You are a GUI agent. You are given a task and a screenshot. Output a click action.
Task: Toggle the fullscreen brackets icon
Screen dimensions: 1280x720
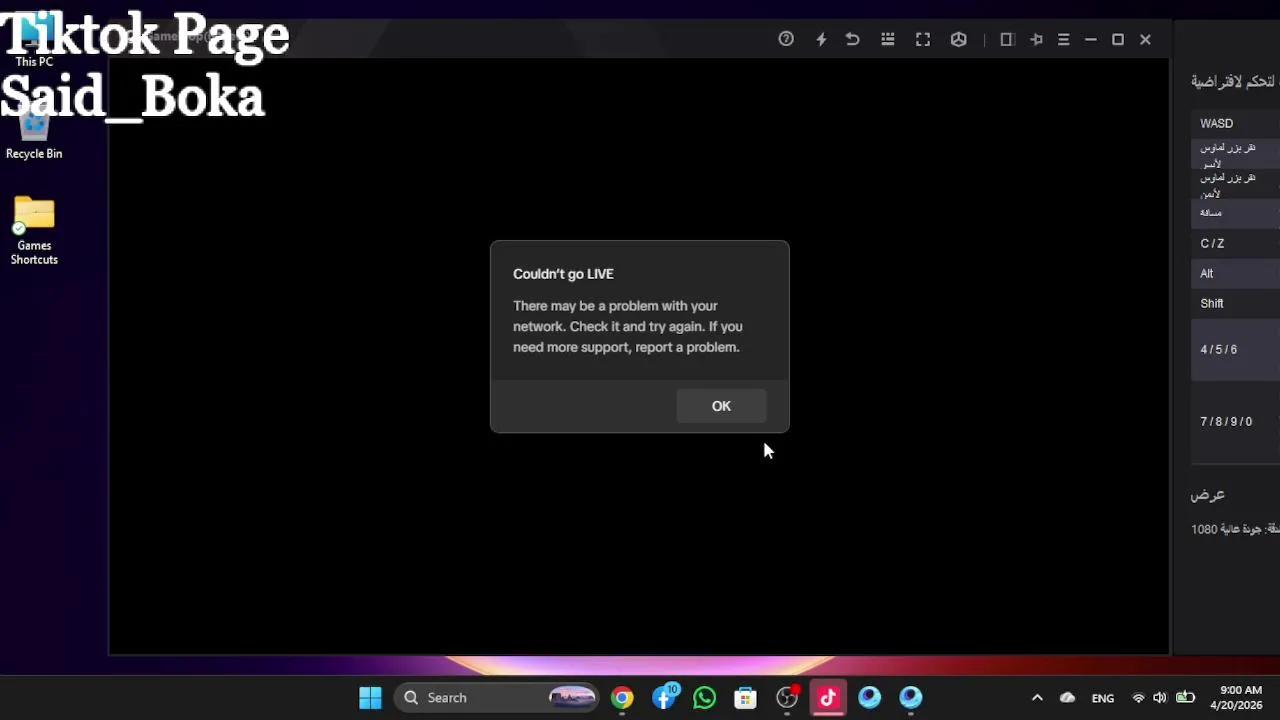(923, 39)
